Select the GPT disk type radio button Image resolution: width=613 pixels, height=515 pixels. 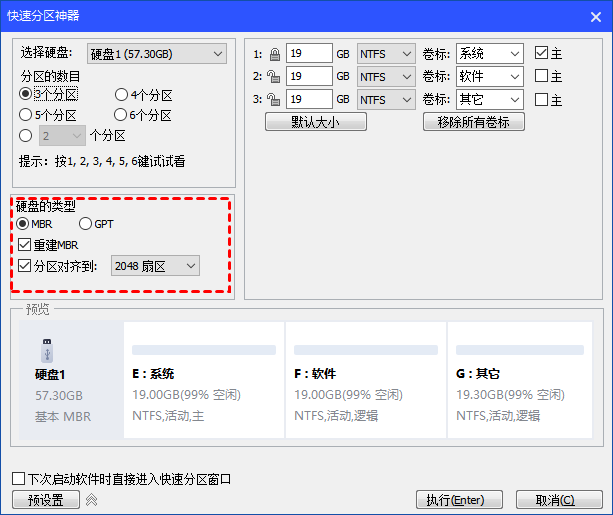pos(85,223)
